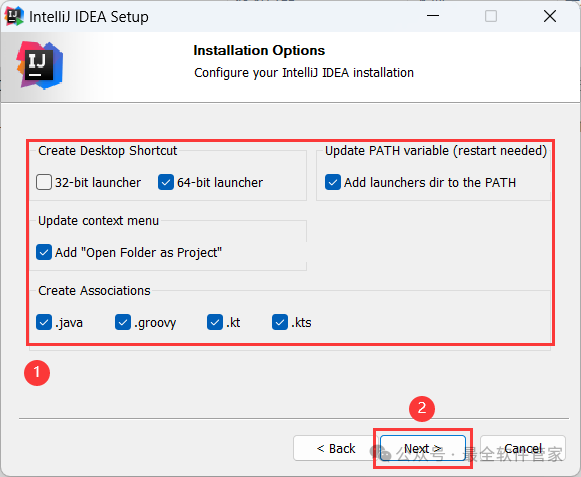This screenshot has width=581, height=477.
Task: Minimize the IntelliJ IDEA Setup window
Action: tap(433, 16)
